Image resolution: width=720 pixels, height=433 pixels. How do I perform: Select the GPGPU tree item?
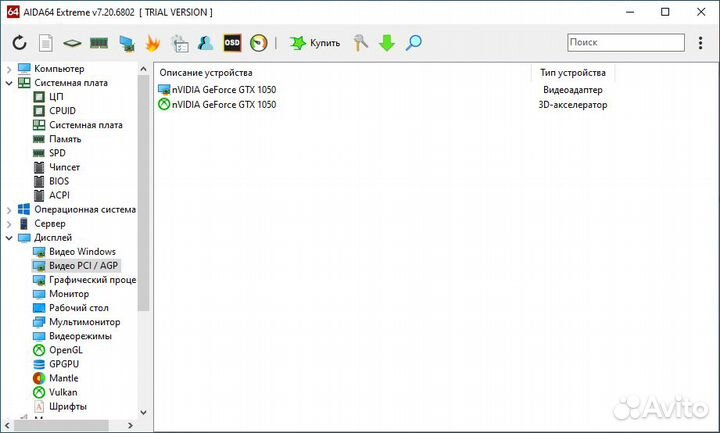click(63, 364)
